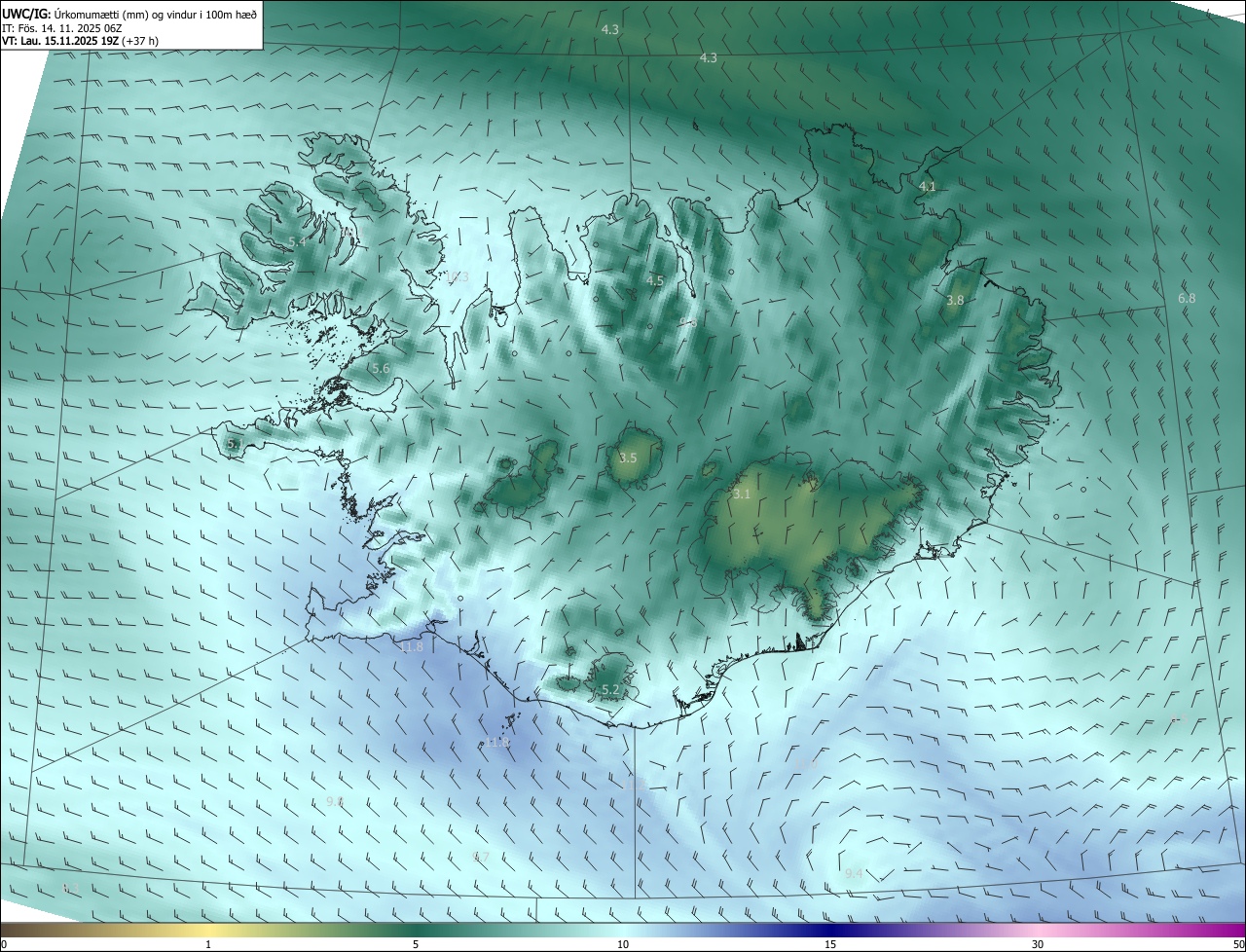Select the 'IT: Fös. 14. 11. 2025 06Z' line

tap(61, 28)
